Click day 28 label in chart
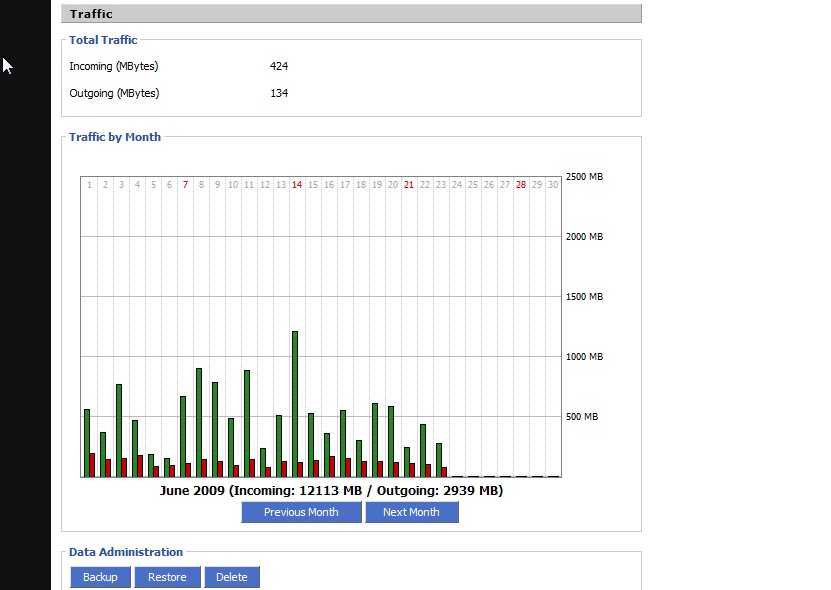 (x=521, y=184)
